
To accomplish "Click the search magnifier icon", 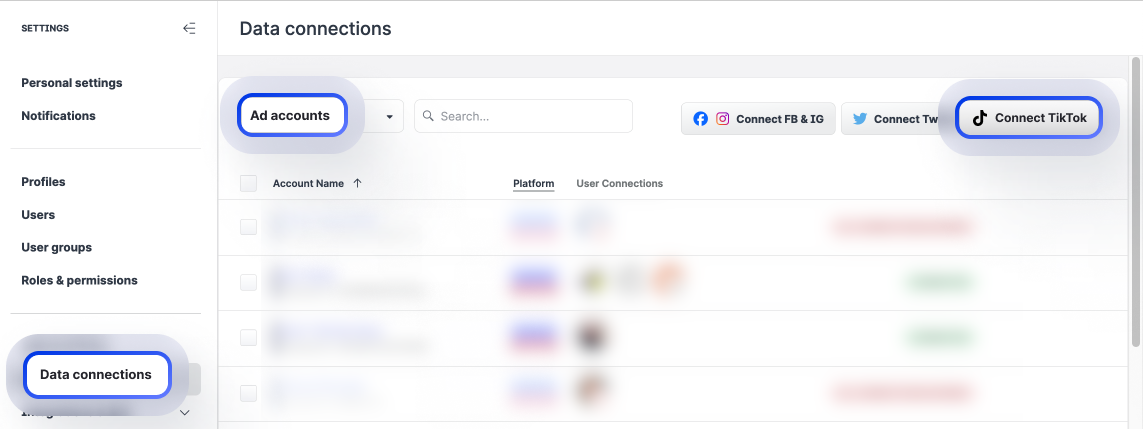I will point(428,116).
